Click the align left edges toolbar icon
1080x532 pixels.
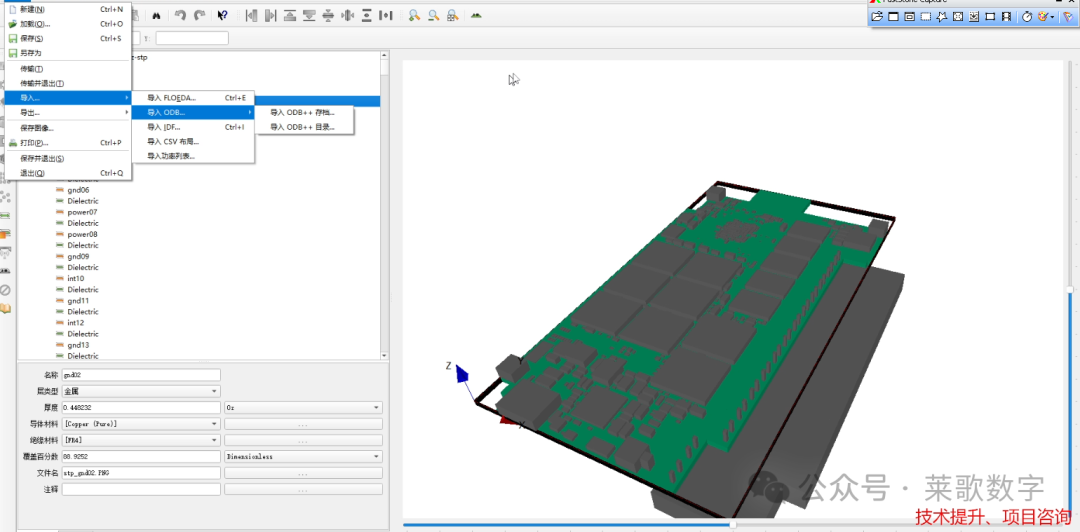(x=251, y=15)
